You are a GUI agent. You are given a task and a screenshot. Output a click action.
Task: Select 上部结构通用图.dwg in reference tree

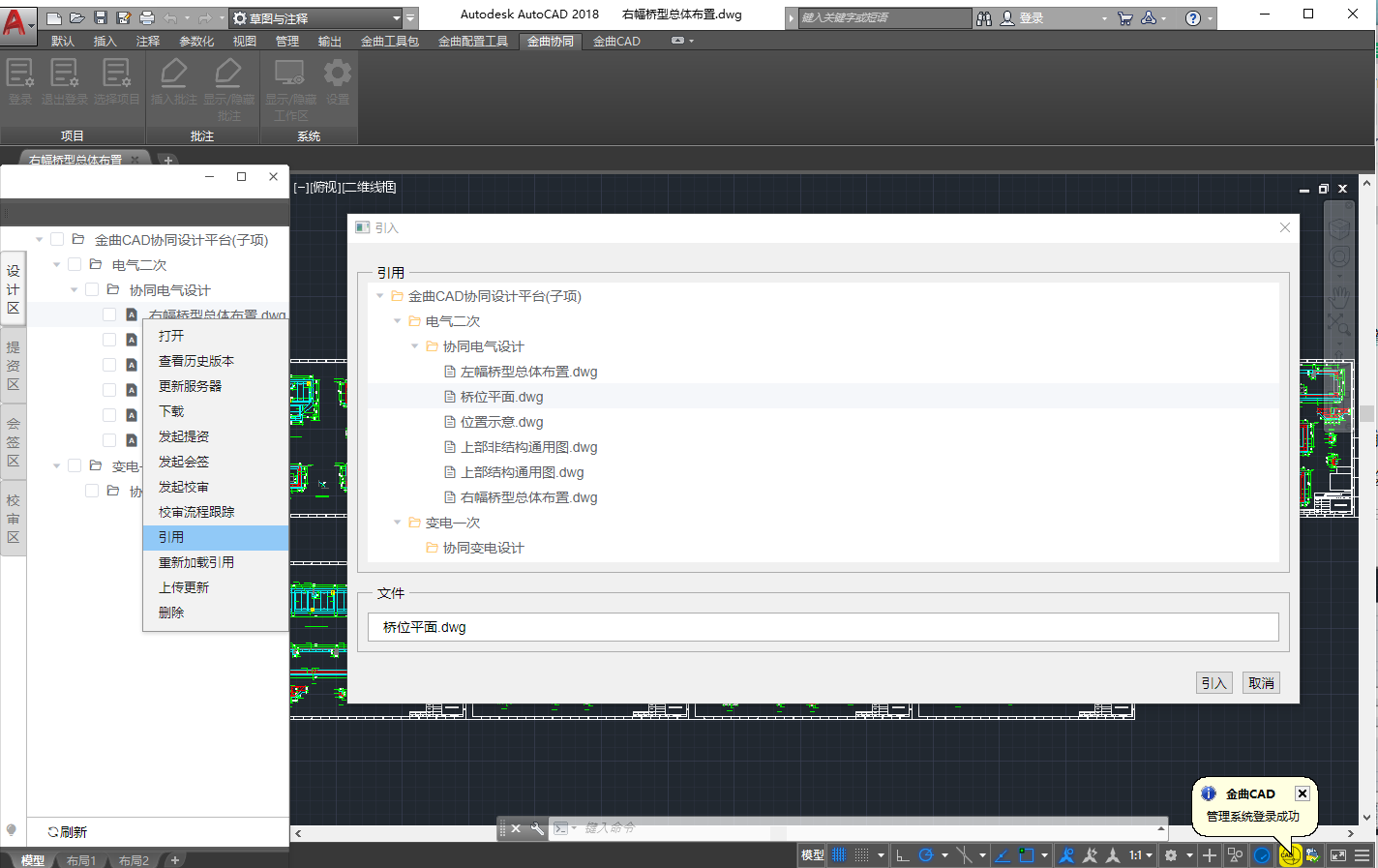(522, 472)
